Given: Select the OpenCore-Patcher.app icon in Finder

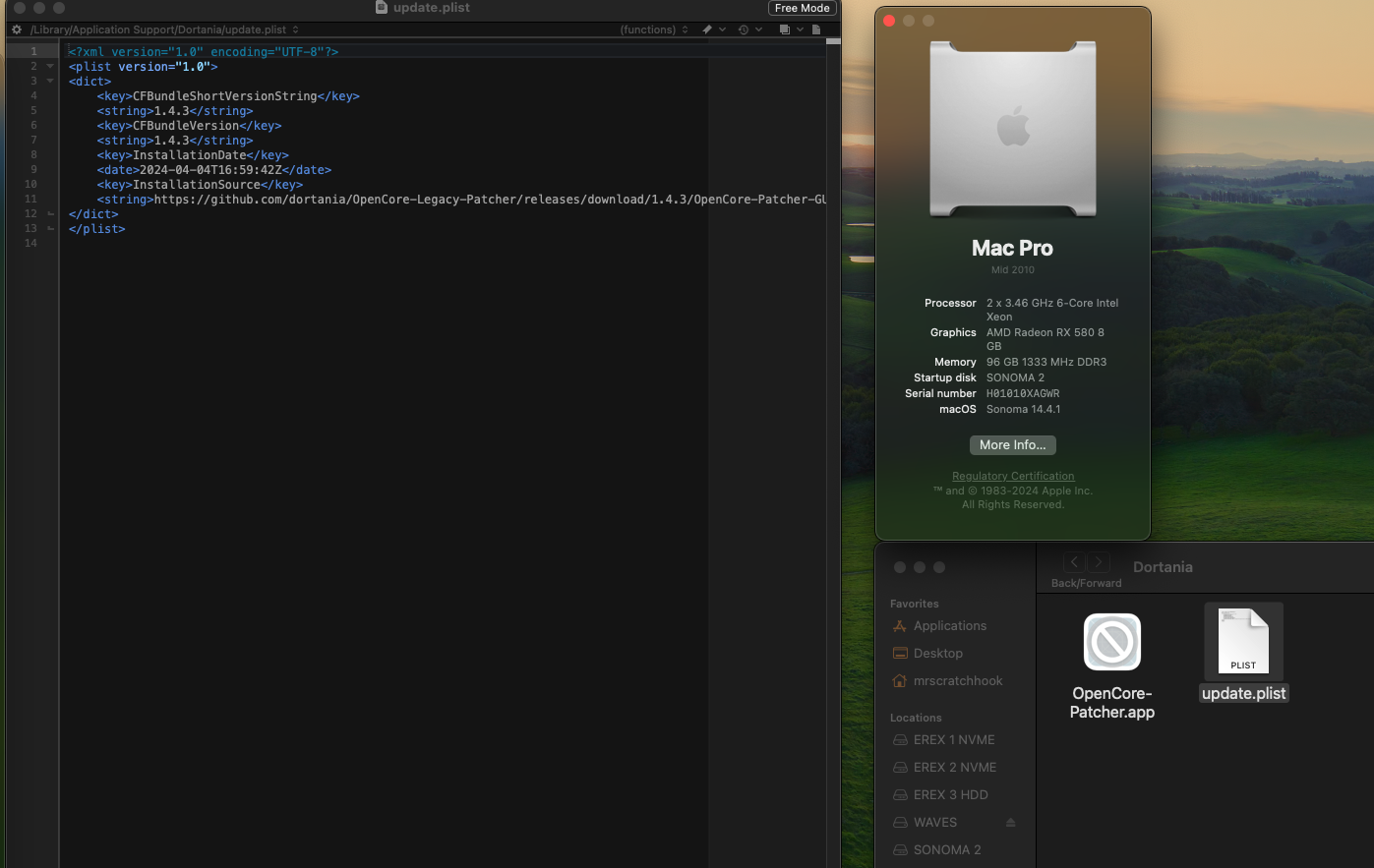Looking at the screenshot, I should point(1112,642).
